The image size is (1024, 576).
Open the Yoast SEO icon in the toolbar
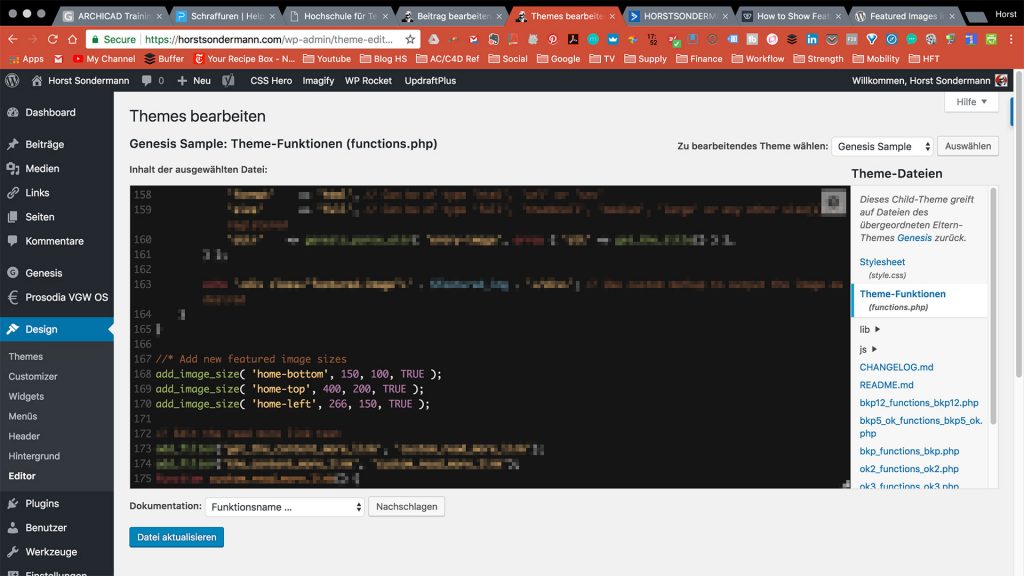point(228,79)
